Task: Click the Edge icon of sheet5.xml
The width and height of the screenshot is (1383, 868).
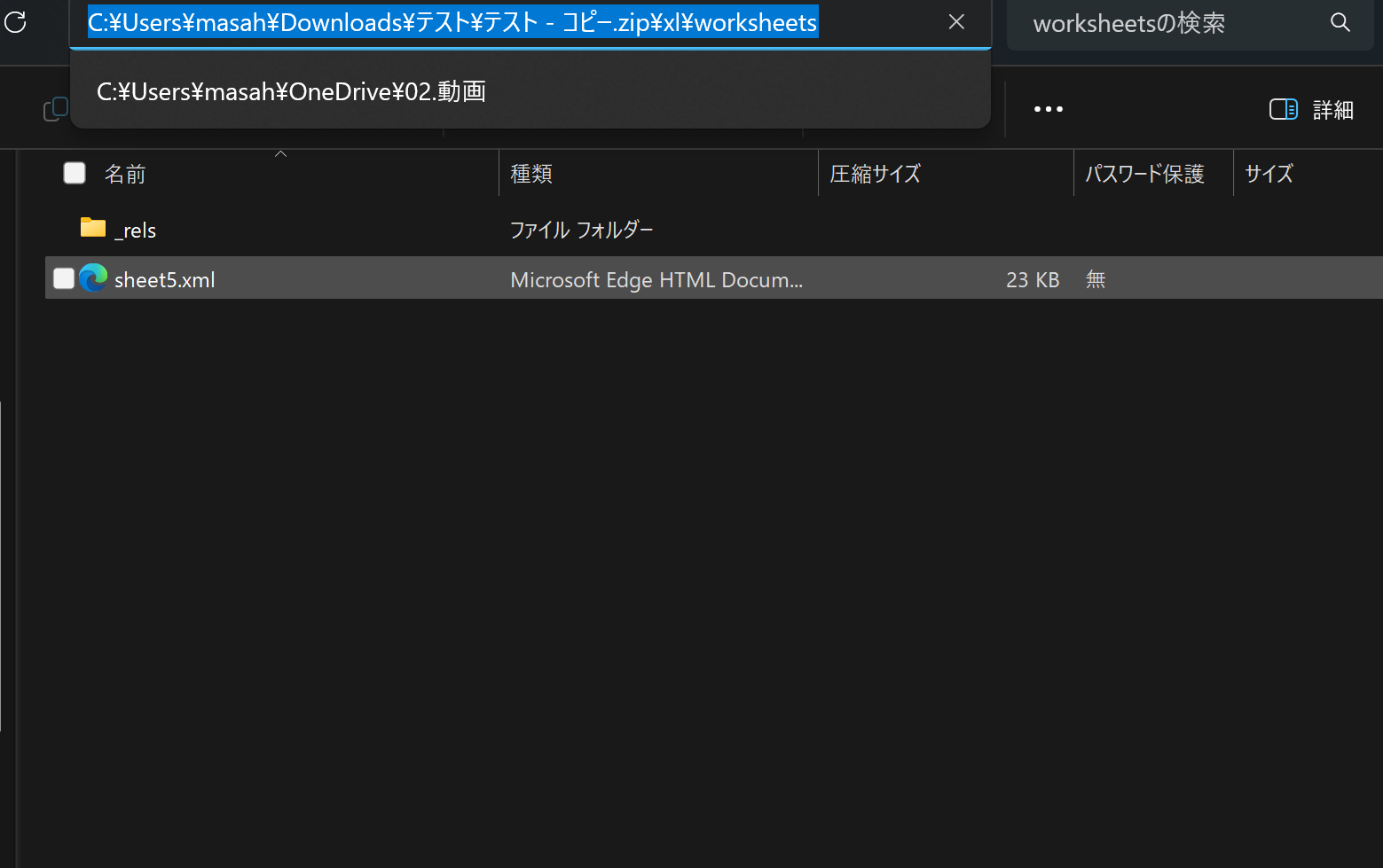Action: tap(93, 278)
